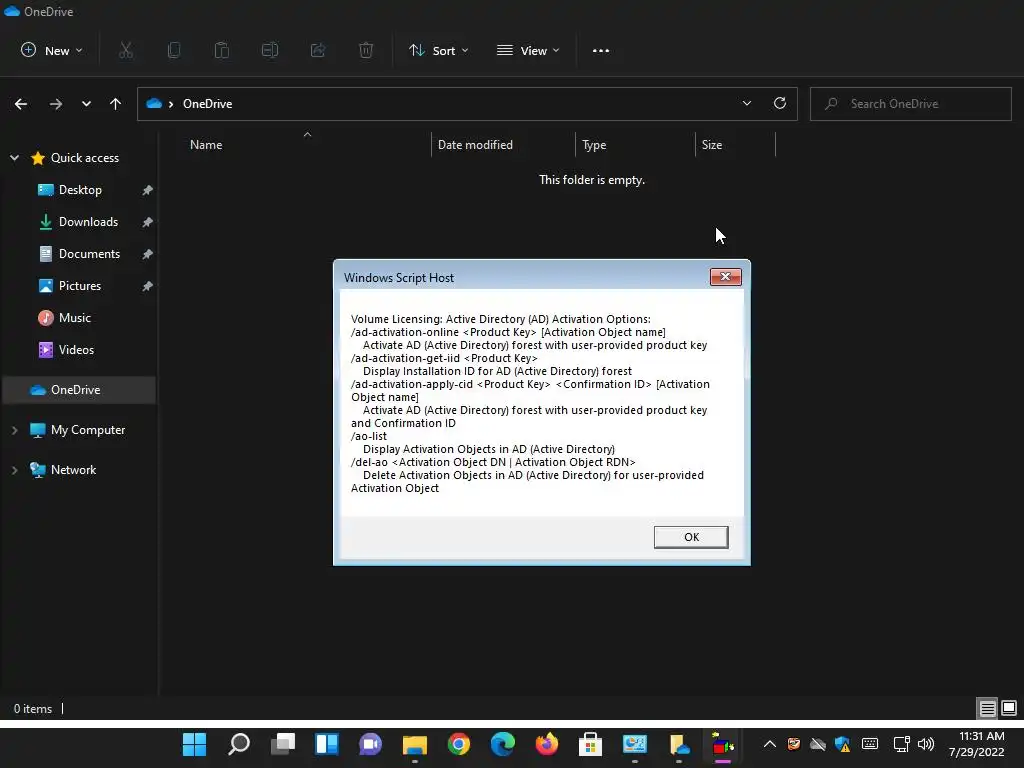Image resolution: width=1024 pixels, height=768 pixels.
Task: Switch to details view layout icon
Action: coord(987,708)
